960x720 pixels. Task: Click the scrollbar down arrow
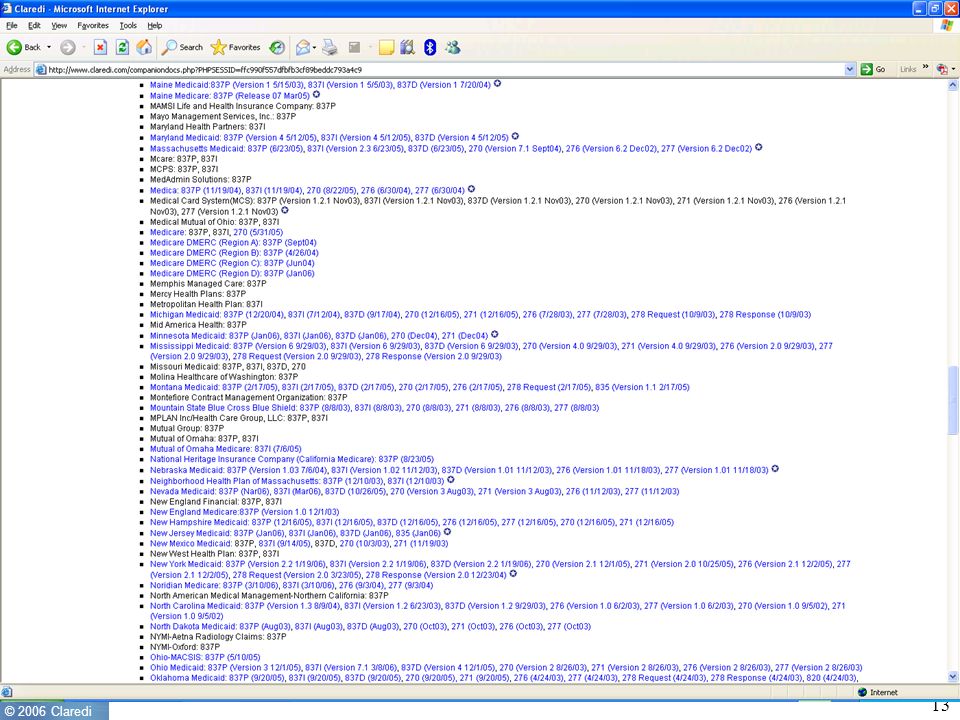pos(953,677)
